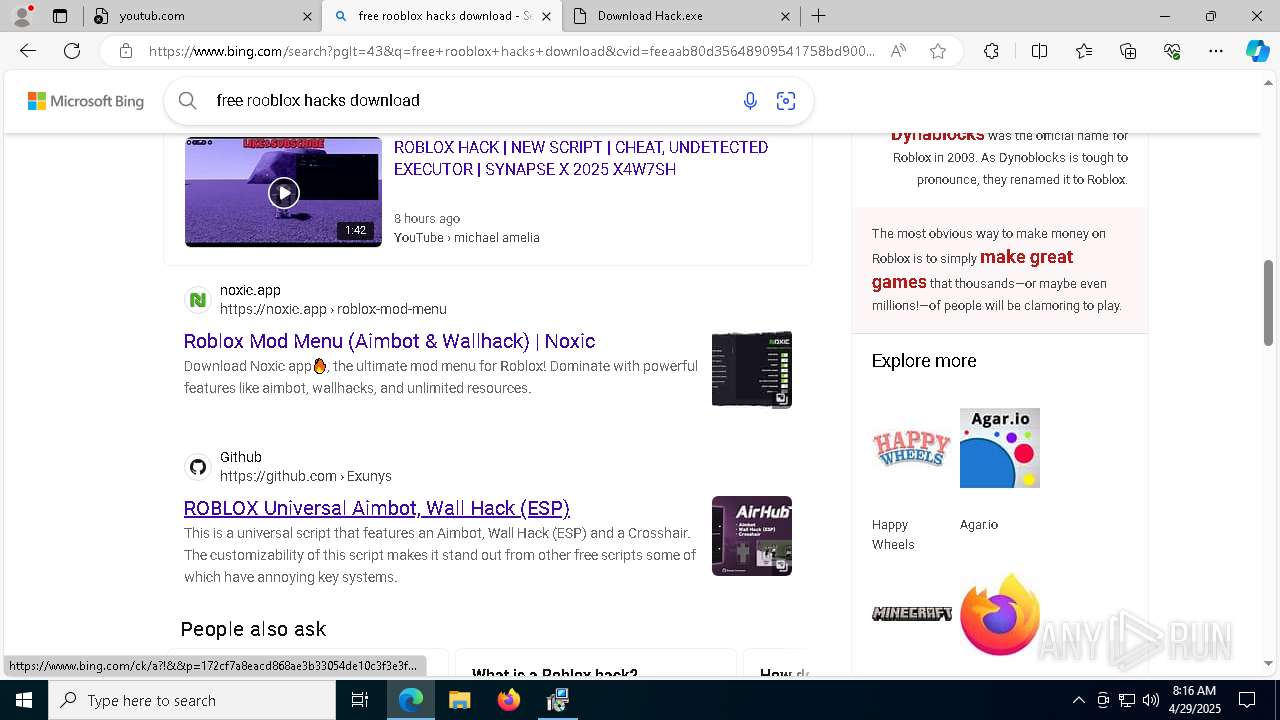Open the Windows Start menu
This screenshot has height=720, width=1280.
(24, 700)
